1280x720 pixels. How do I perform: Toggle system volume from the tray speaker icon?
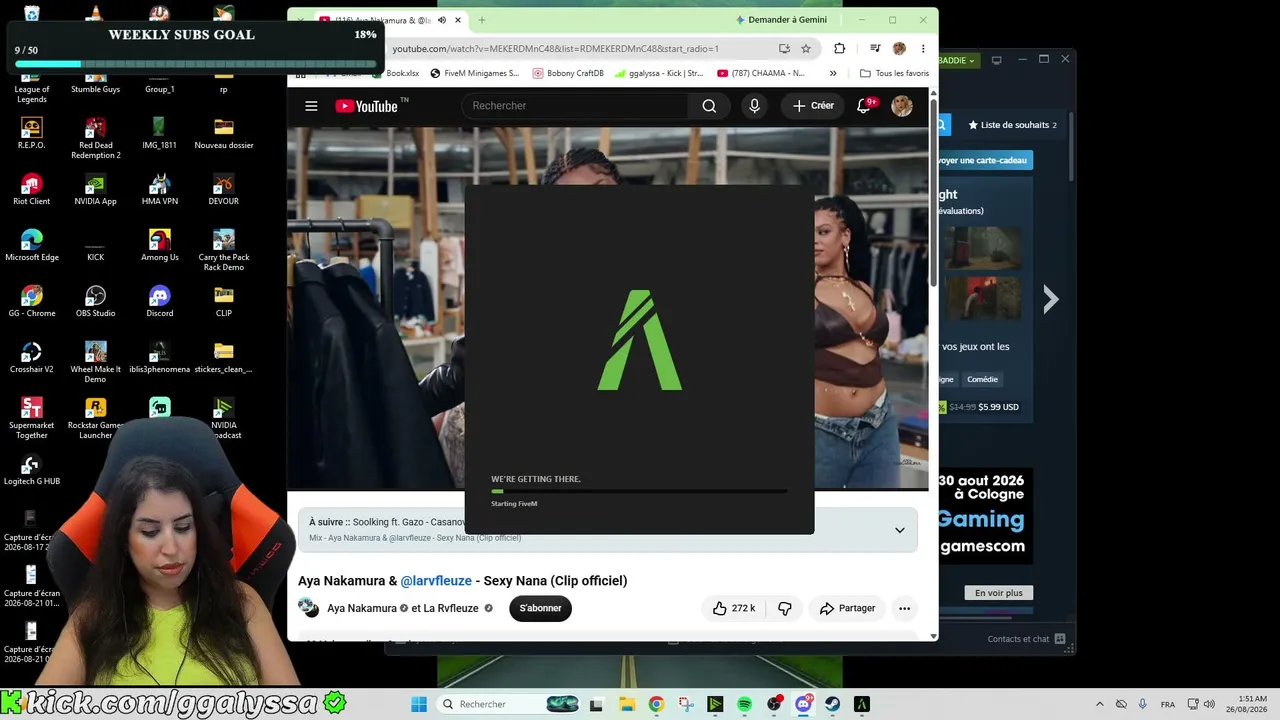click(x=1209, y=704)
